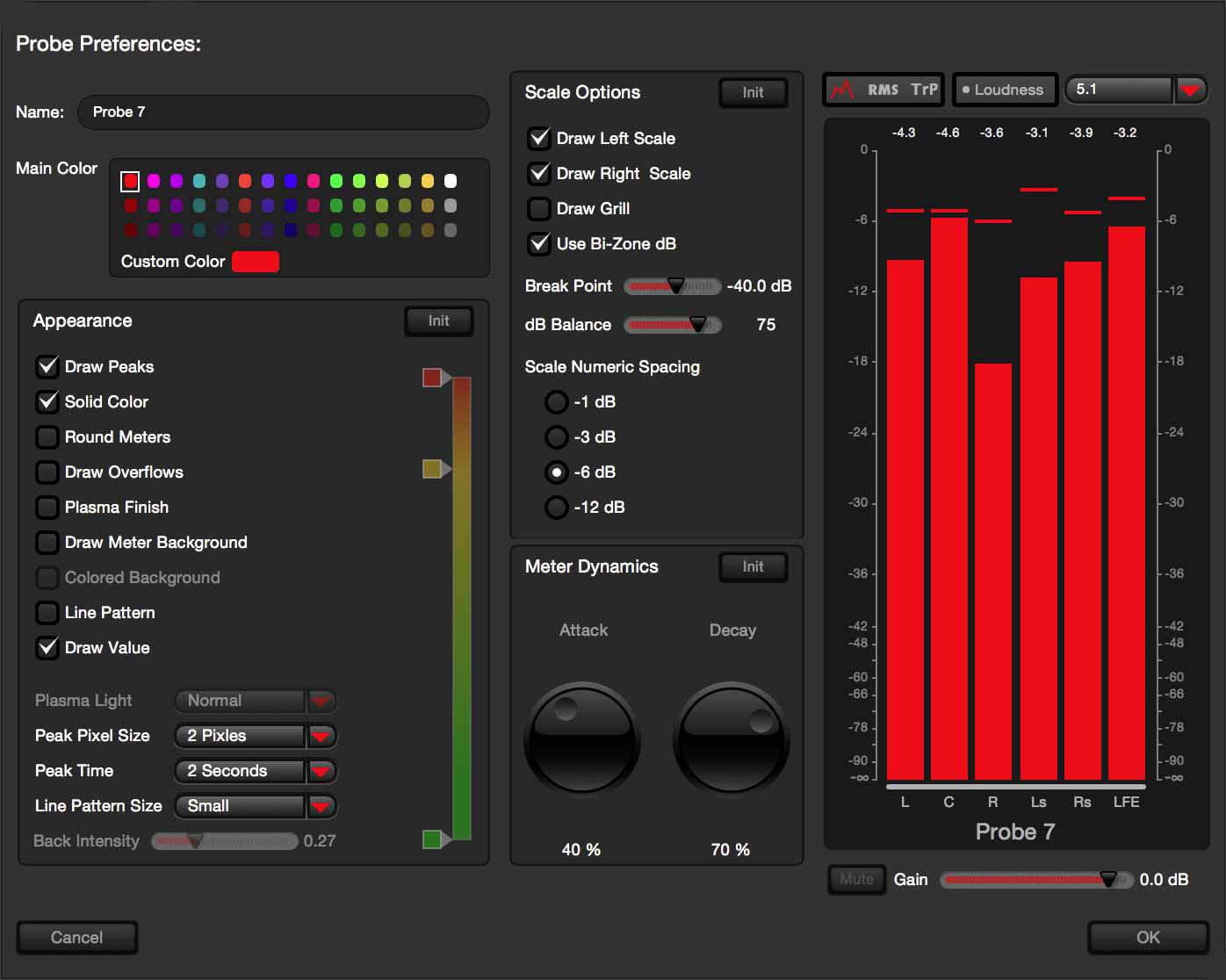Toggle Solid Color checkbox
This screenshot has width=1226, height=980.
47,401
